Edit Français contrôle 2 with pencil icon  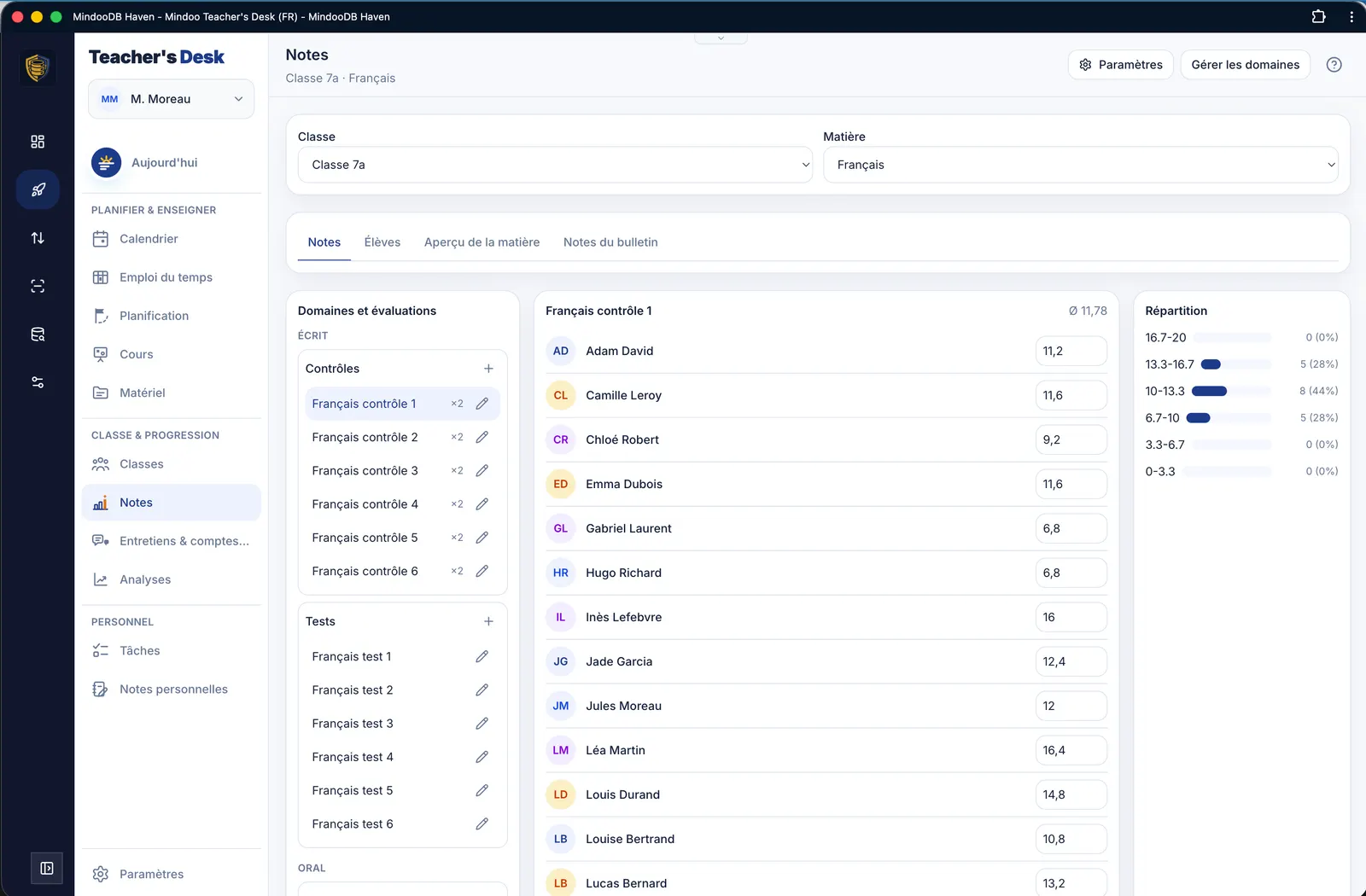coord(482,437)
